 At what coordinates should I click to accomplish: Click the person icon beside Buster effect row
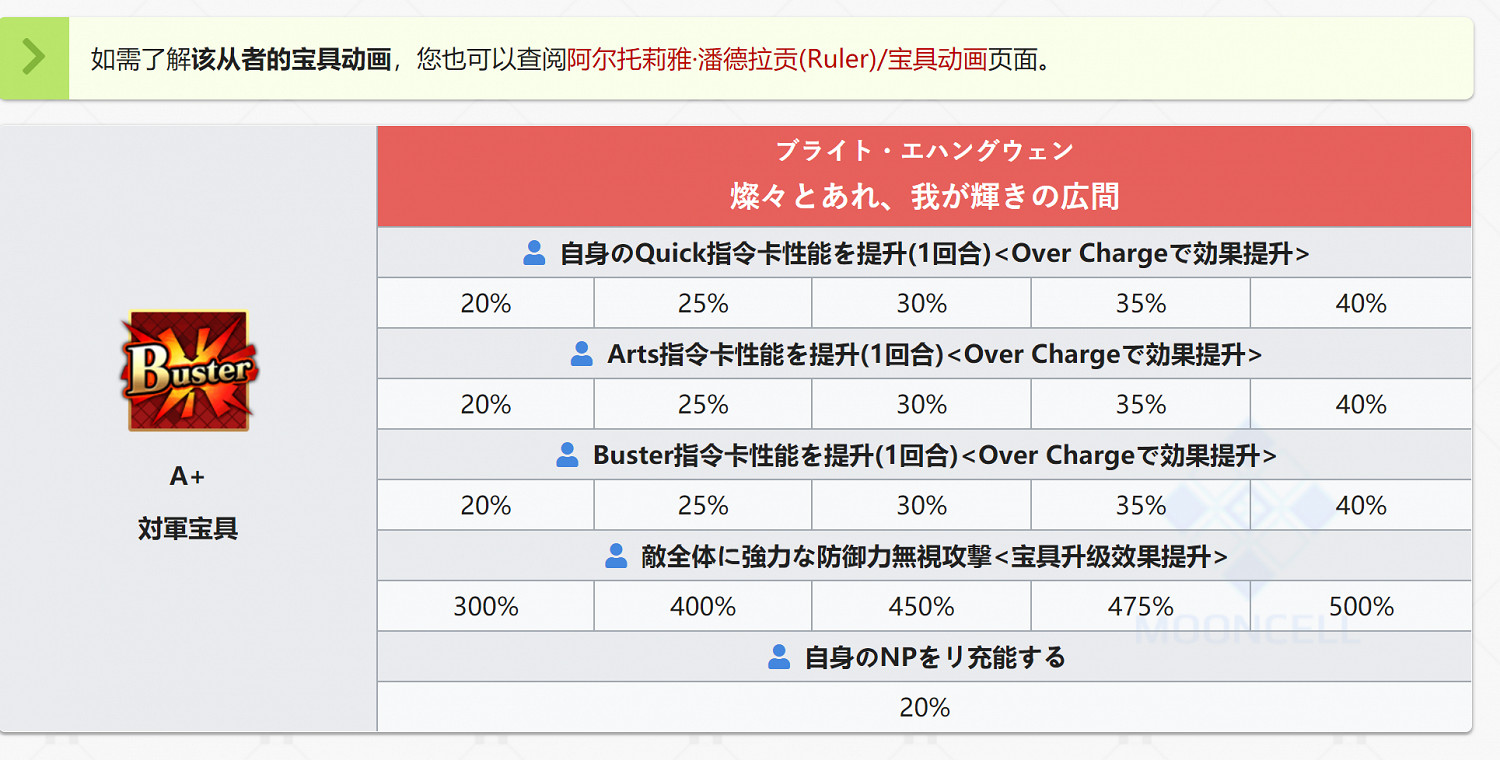[567, 454]
